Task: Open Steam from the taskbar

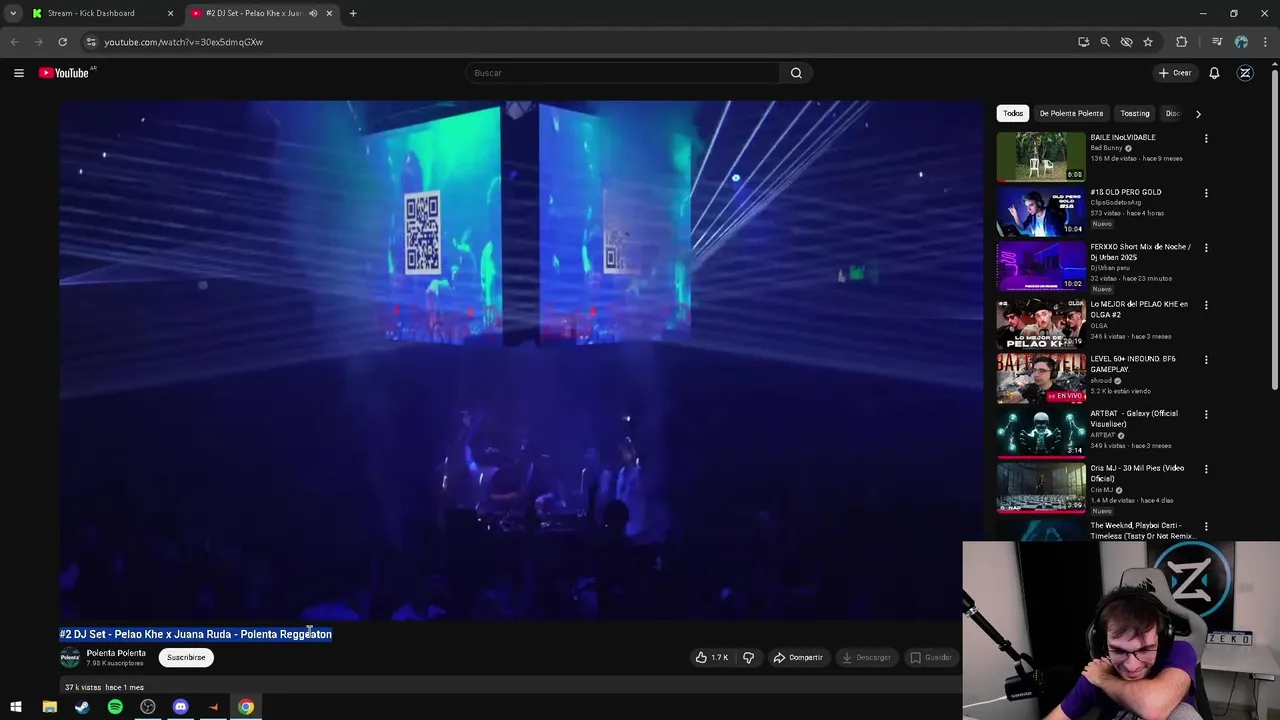Action: (82, 707)
